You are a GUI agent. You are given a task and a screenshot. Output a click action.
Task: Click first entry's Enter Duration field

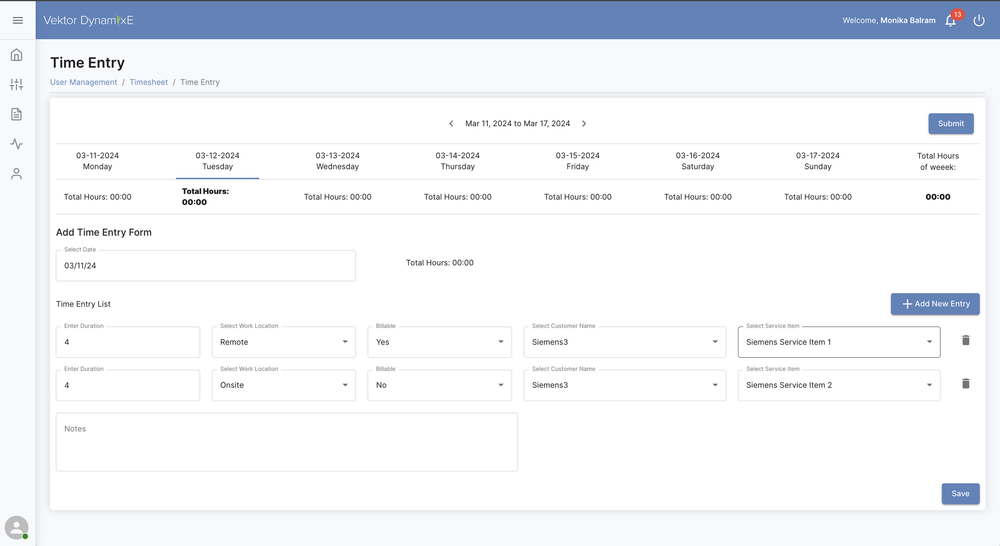click(x=128, y=342)
